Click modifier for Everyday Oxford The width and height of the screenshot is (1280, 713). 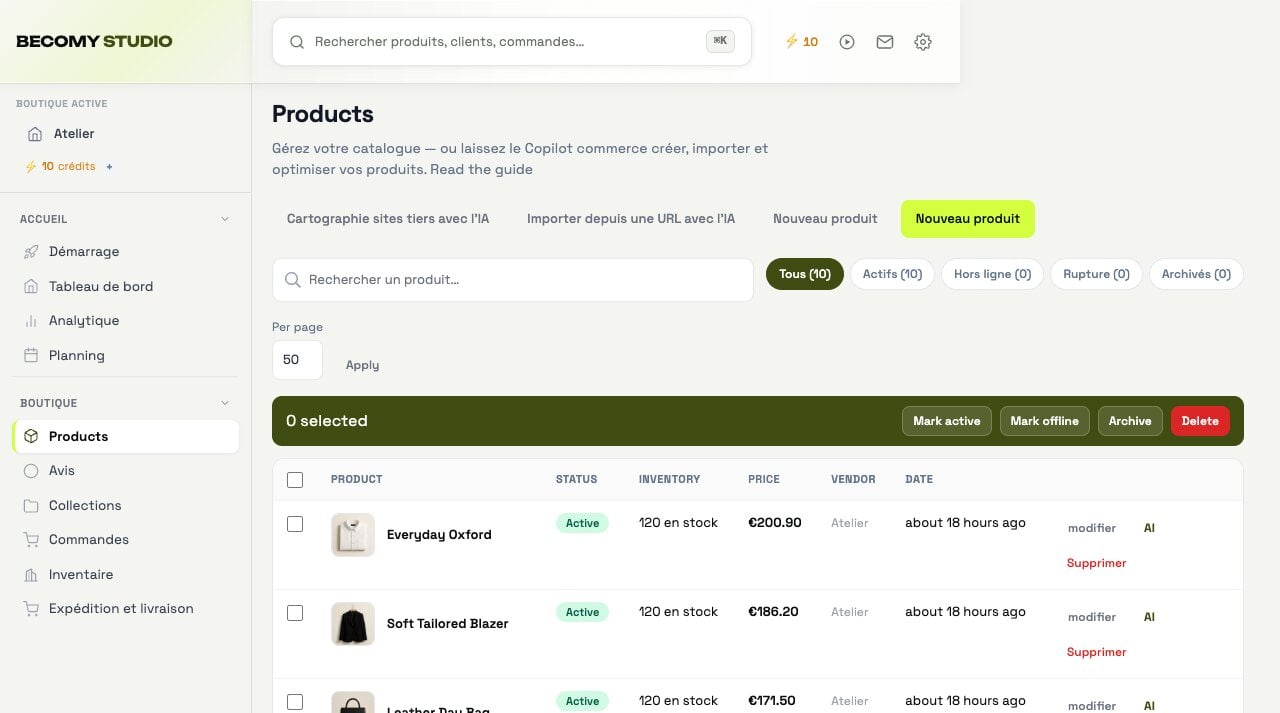click(1092, 528)
